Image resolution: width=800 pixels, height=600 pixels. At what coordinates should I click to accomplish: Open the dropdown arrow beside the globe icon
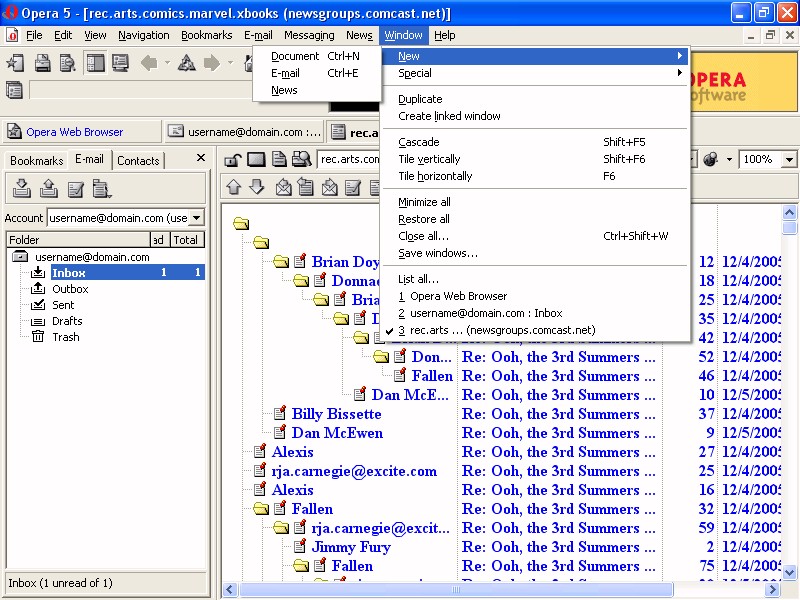pyautogui.click(x=729, y=159)
